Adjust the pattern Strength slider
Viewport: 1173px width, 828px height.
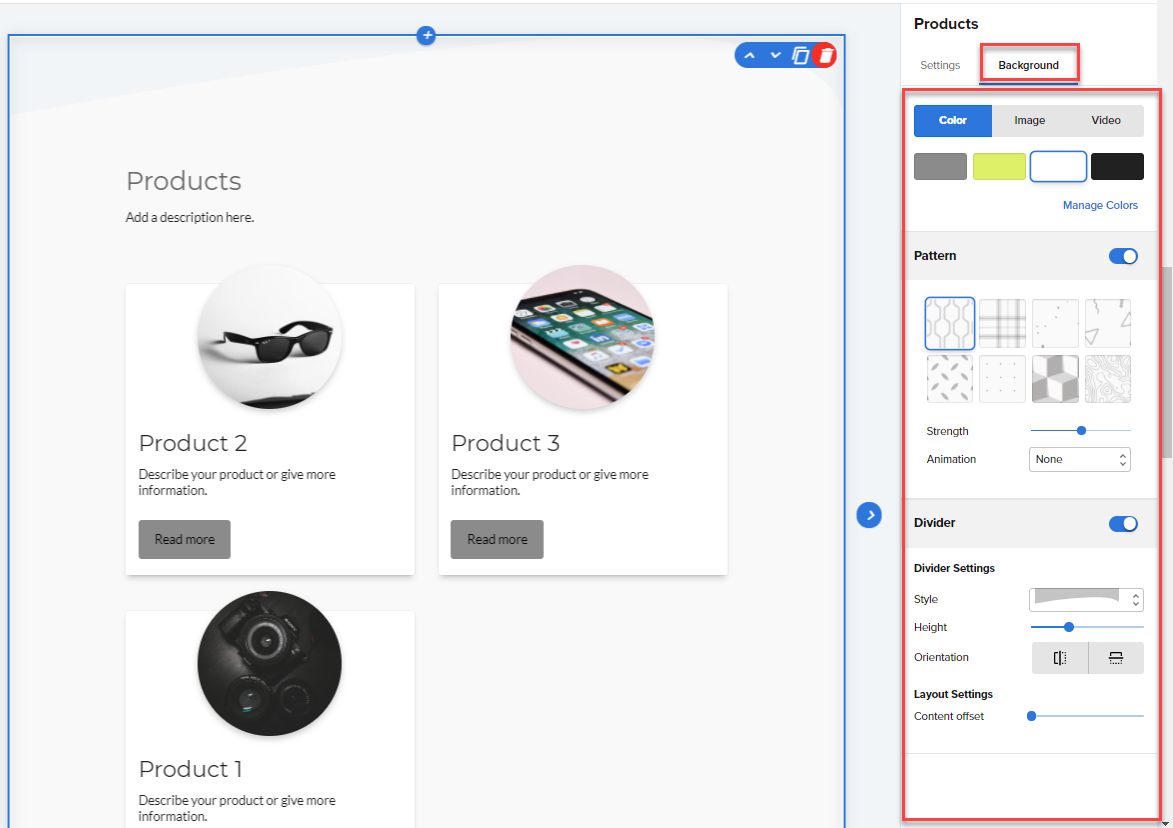click(1080, 431)
